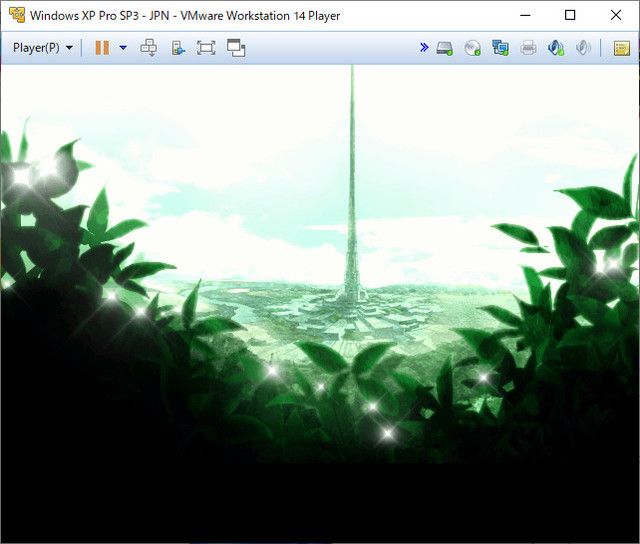This screenshot has width=640, height=544.
Task: Expand the hidden devices chevron
Action: click(x=424, y=47)
